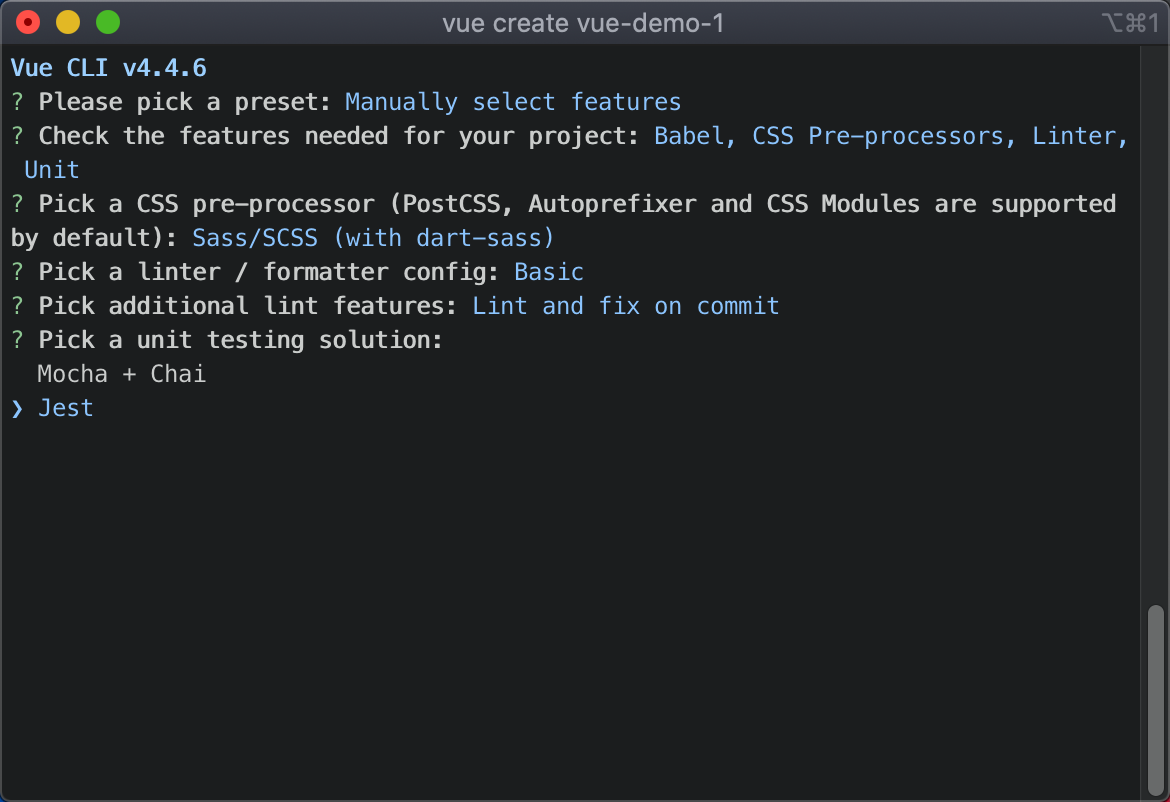Click 'Please pick a preset:' prompt
The image size is (1170, 802).
click(185, 102)
